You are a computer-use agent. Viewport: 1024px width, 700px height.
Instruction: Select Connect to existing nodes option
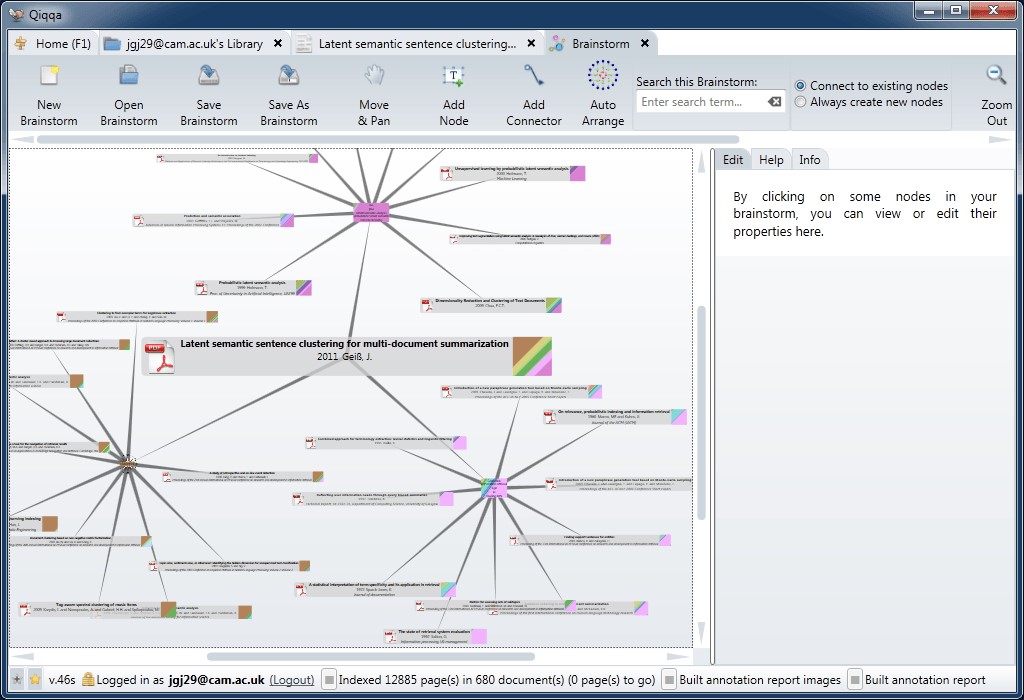coord(801,86)
